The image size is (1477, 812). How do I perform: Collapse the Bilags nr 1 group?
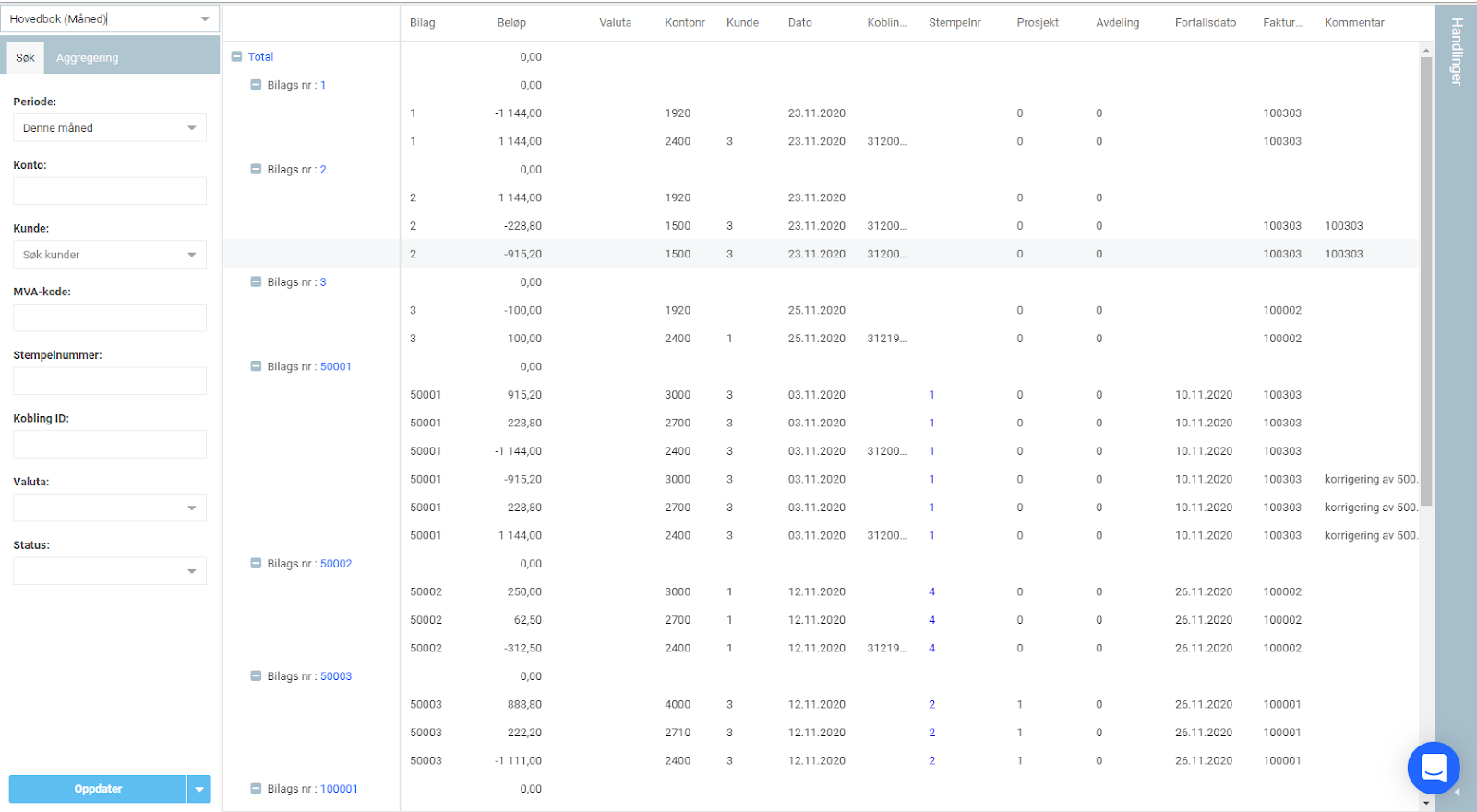point(256,85)
